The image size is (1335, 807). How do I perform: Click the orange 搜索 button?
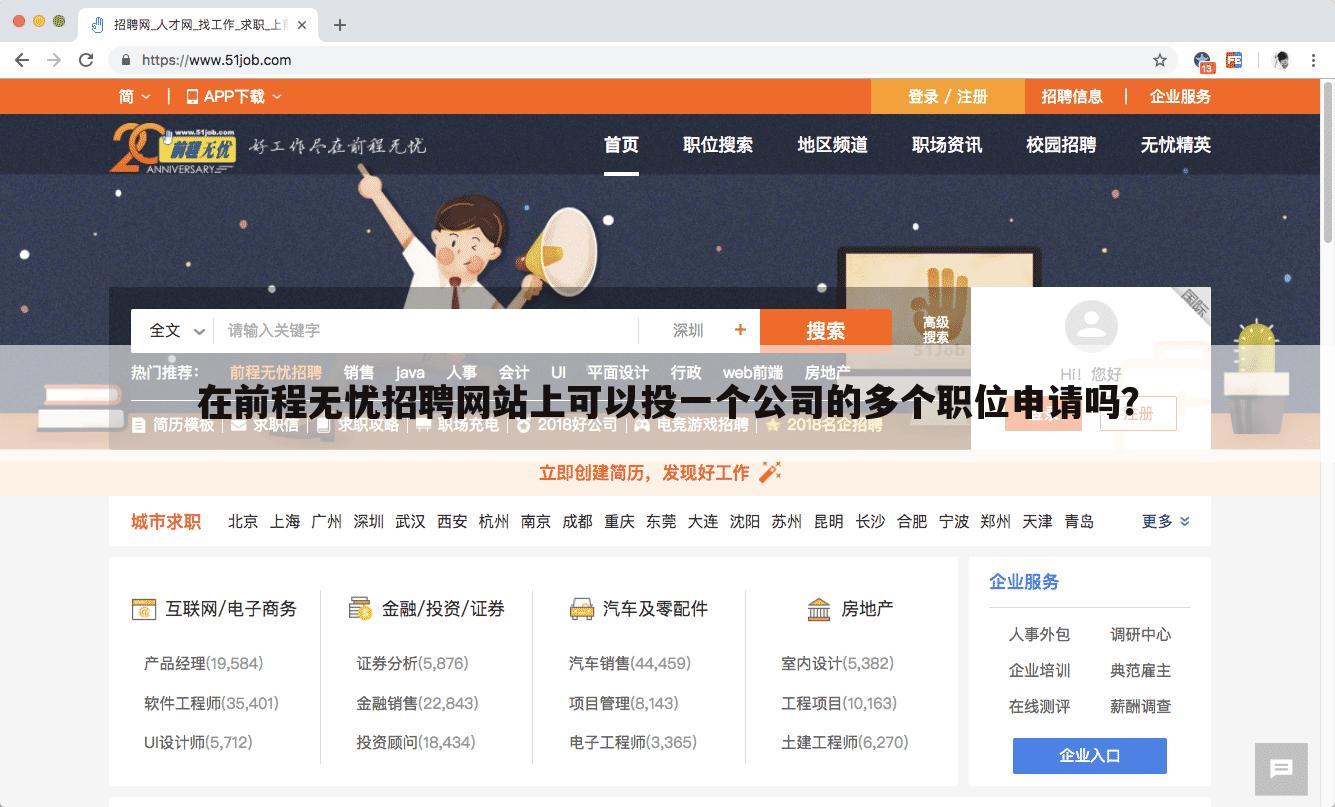pyautogui.click(x=826, y=330)
